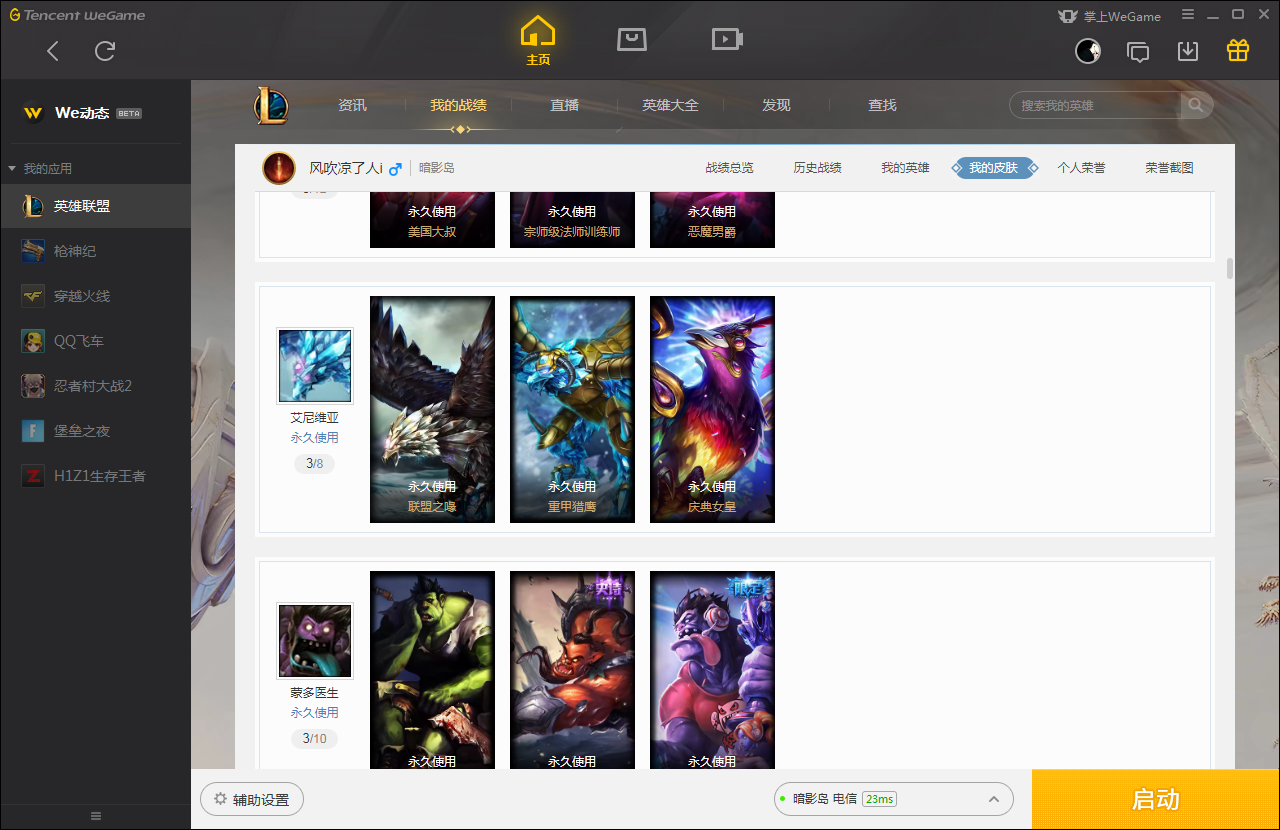This screenshot has width=1280, height=830.
Task: Open the video live icon in top bar
Action: pyautogui.click(x=727, y=39)
